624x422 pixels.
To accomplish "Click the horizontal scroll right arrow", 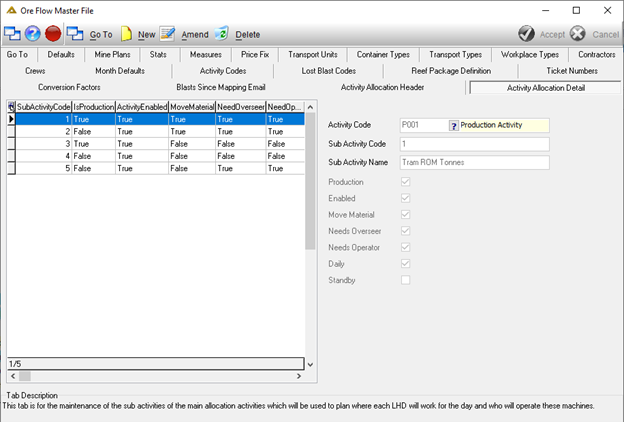I will tap(299, 376).
